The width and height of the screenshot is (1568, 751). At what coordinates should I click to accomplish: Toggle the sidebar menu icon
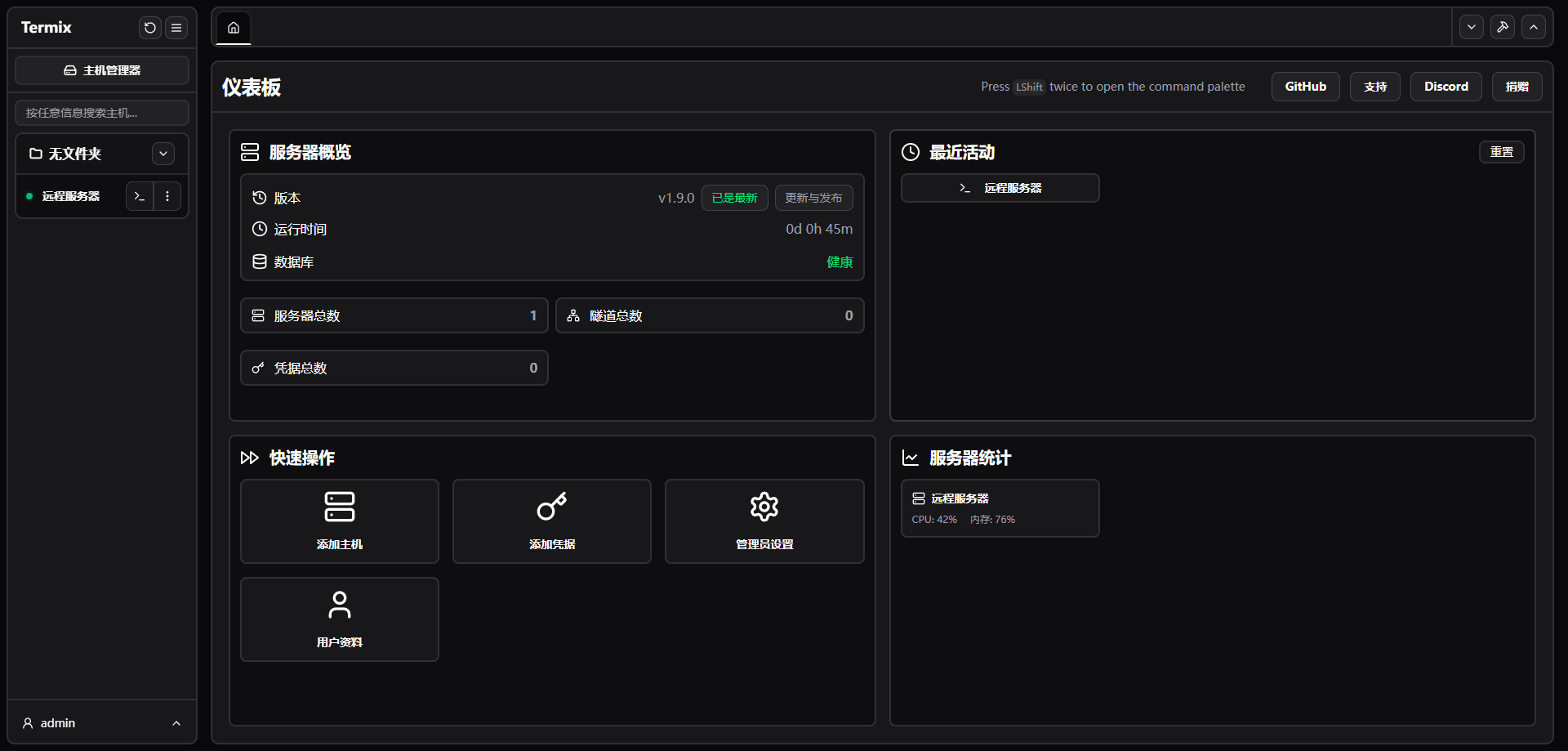pos(176,28)
